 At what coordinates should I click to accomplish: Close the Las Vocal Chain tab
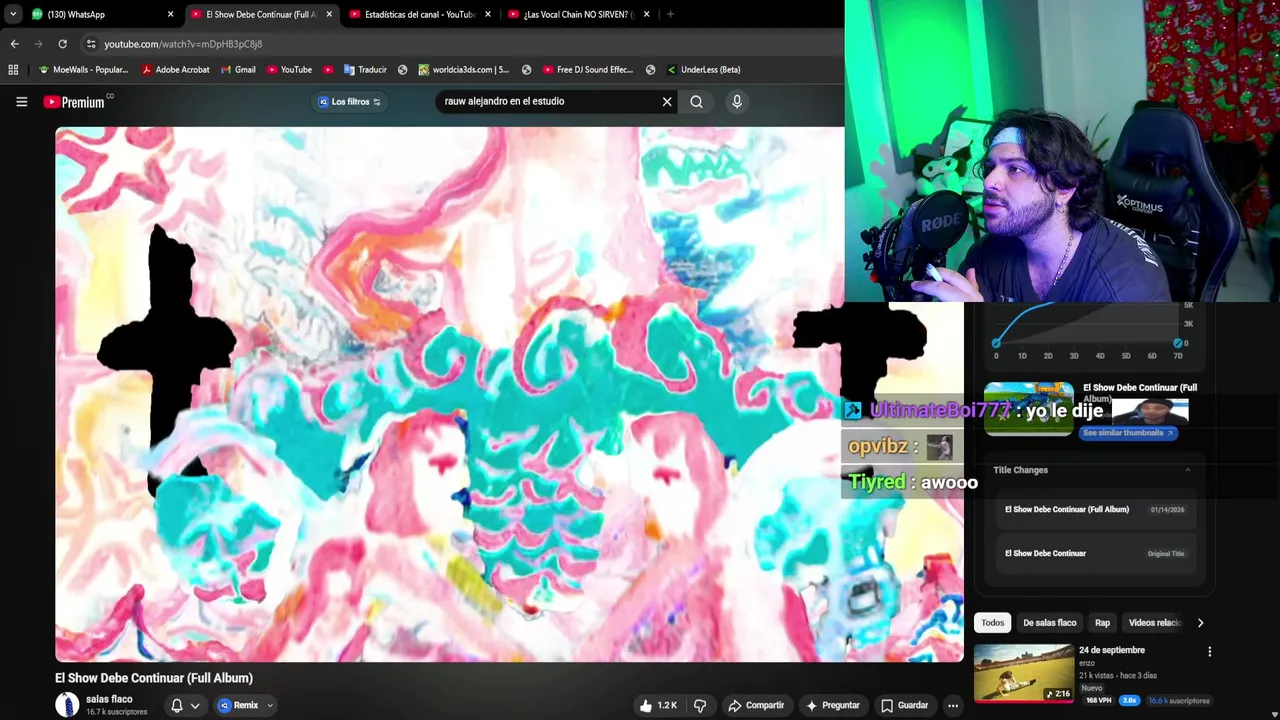(x=646, y=15)
